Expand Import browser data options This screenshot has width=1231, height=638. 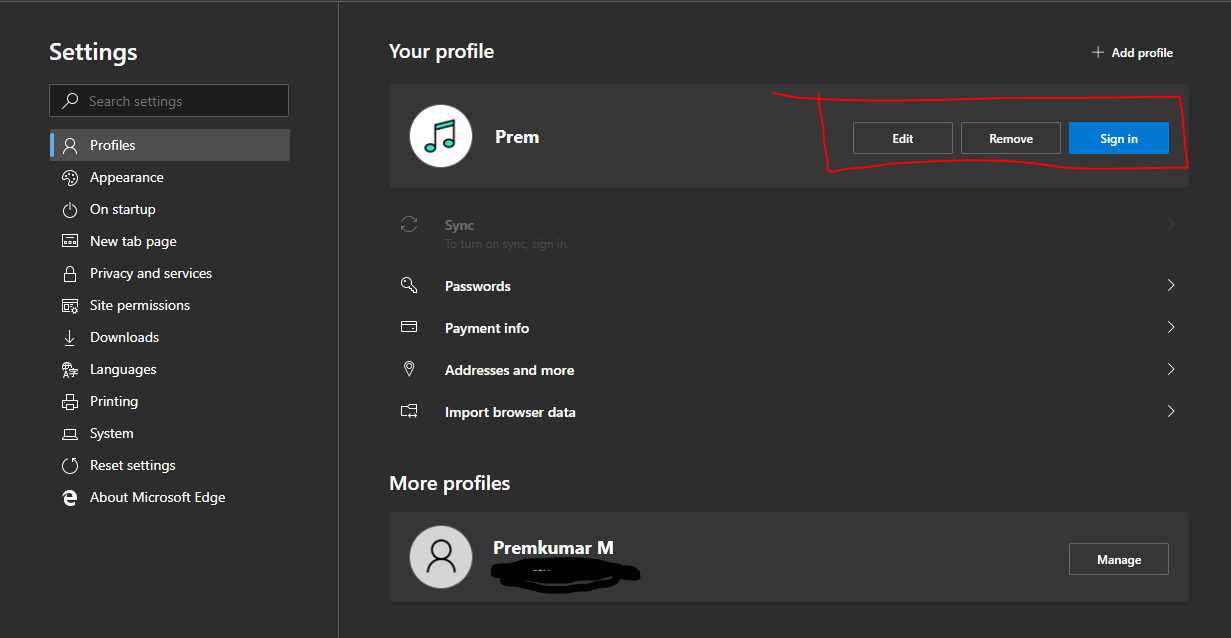pos(1170,411)
